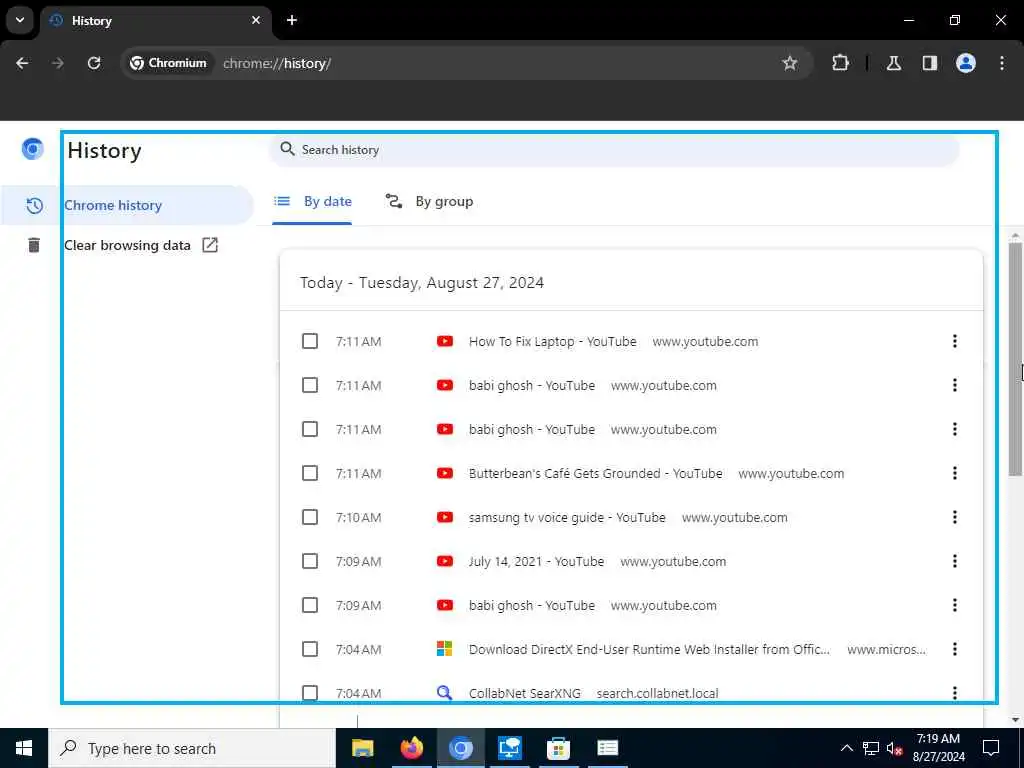Click the Chrome history clock icon
This screenshot has height=768, width=1024.
(34, 206)
